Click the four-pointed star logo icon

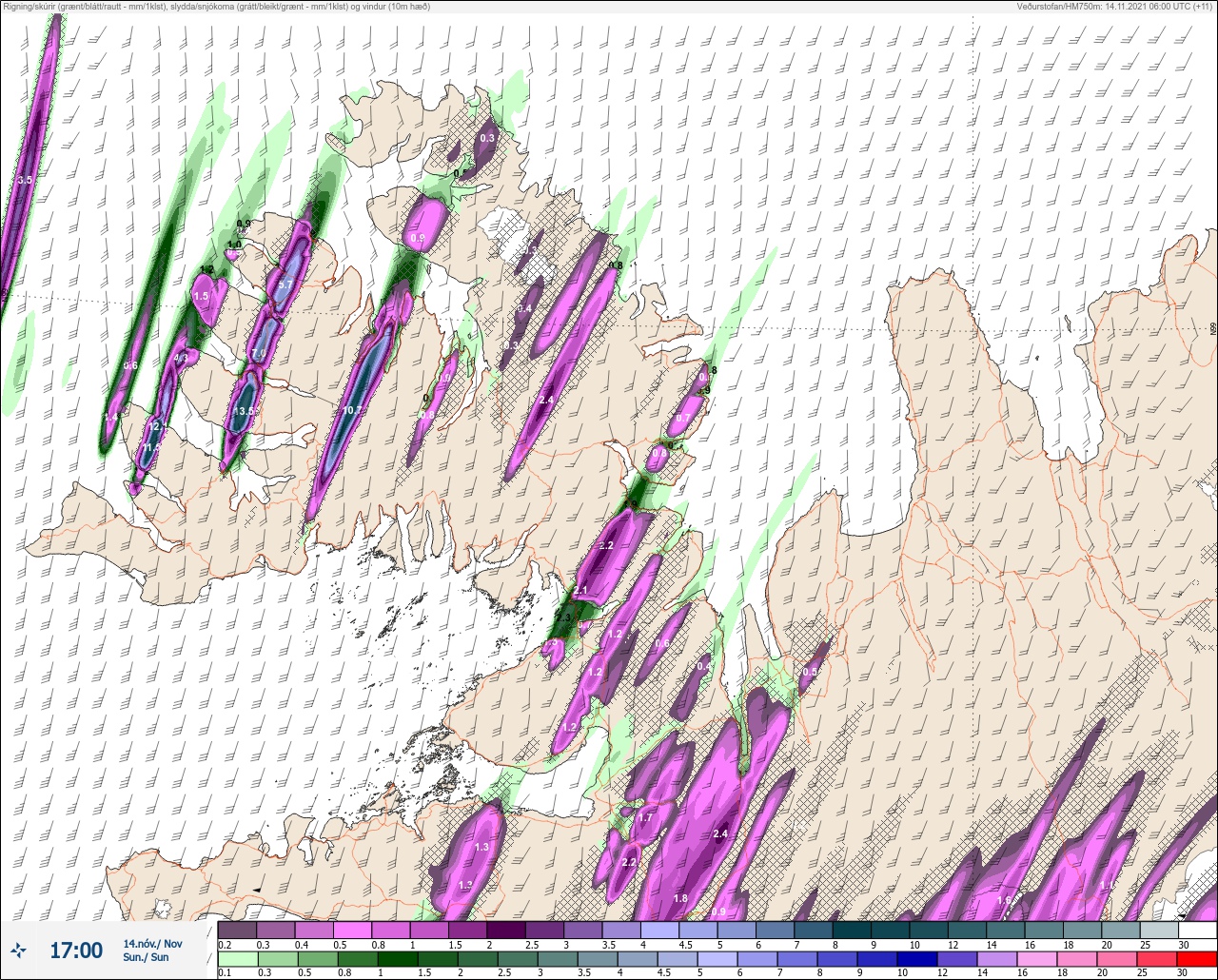(18, 950)
